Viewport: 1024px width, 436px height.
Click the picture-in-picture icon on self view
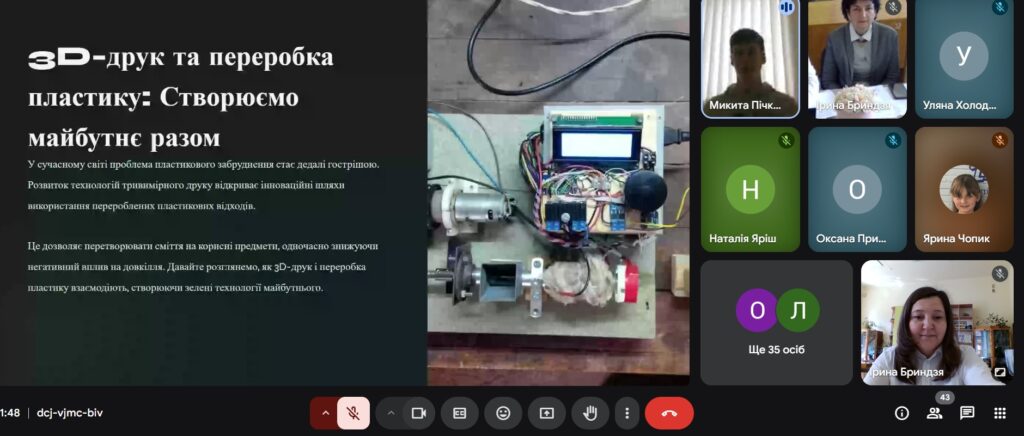pyautogui.click(x=999, y=373)
